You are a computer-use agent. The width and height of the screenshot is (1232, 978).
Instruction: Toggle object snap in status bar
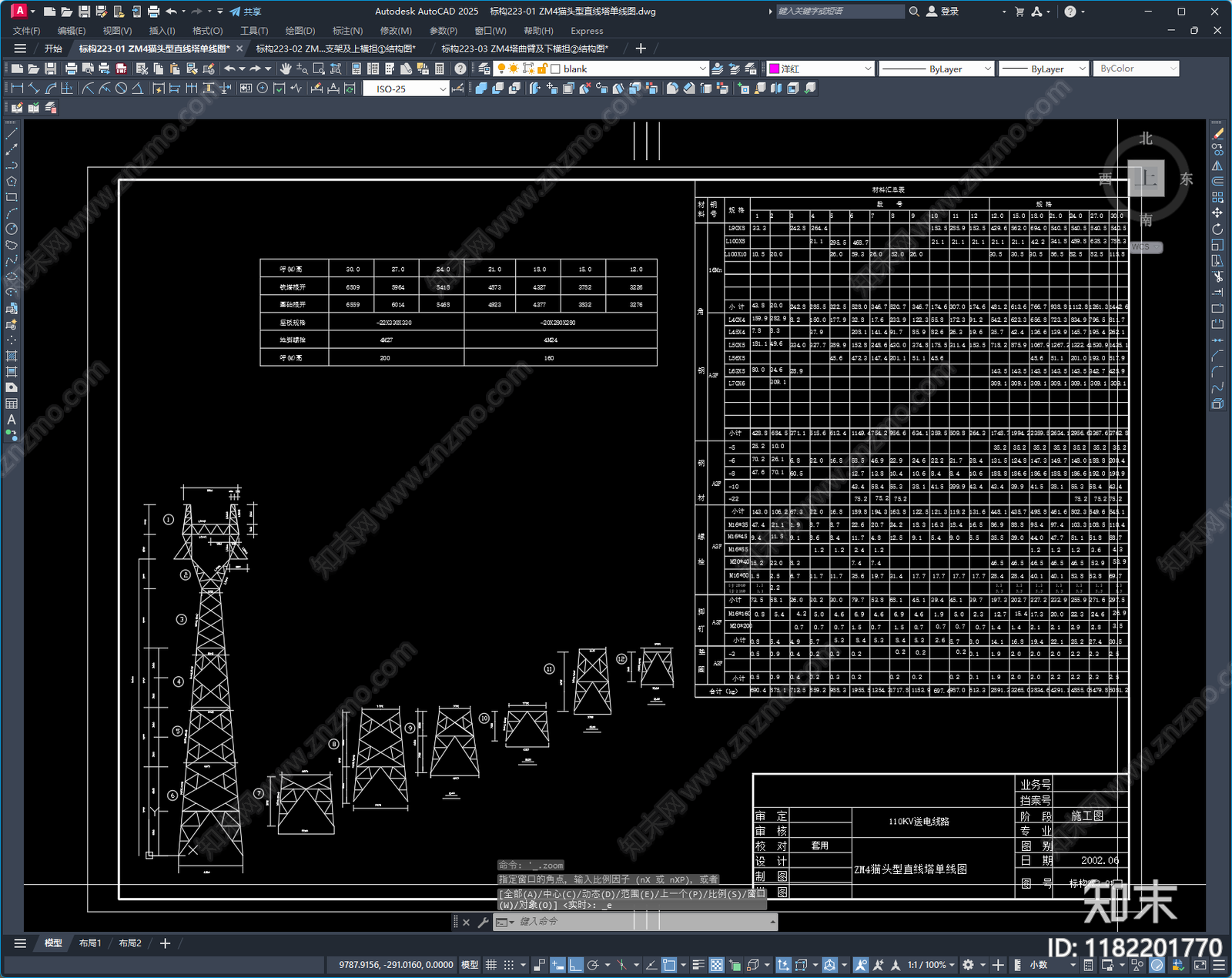669,965
